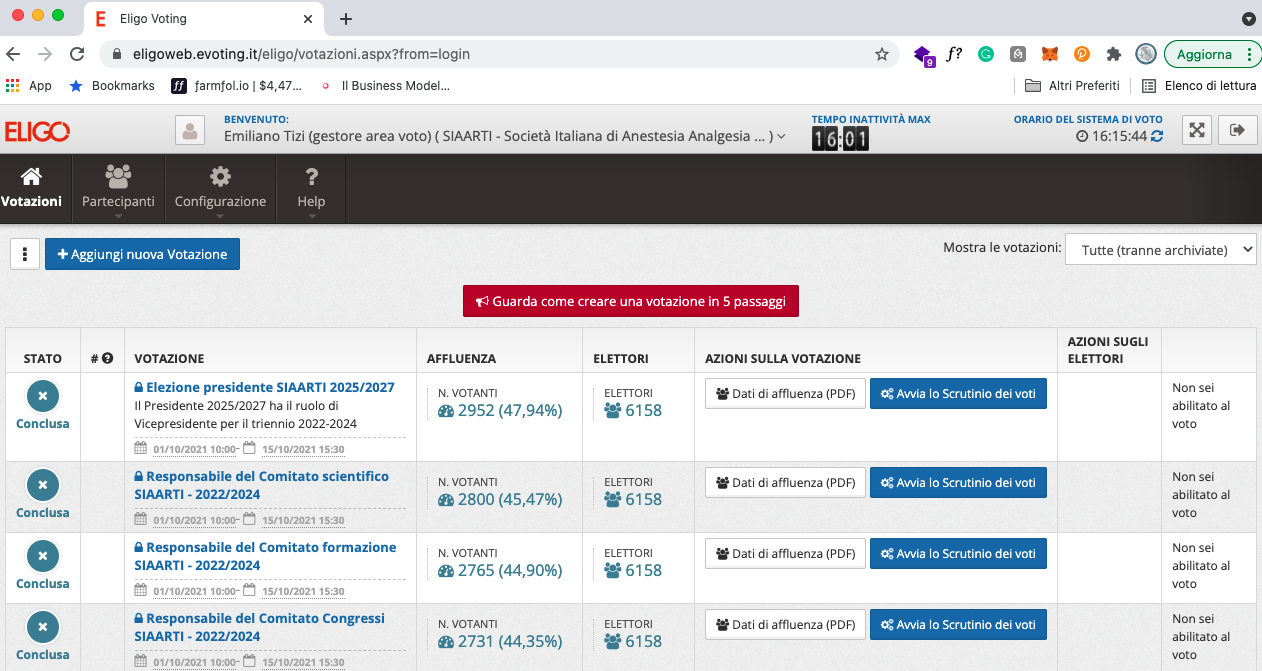
Task: Reload the page in the browser
Action: [77, 54]
